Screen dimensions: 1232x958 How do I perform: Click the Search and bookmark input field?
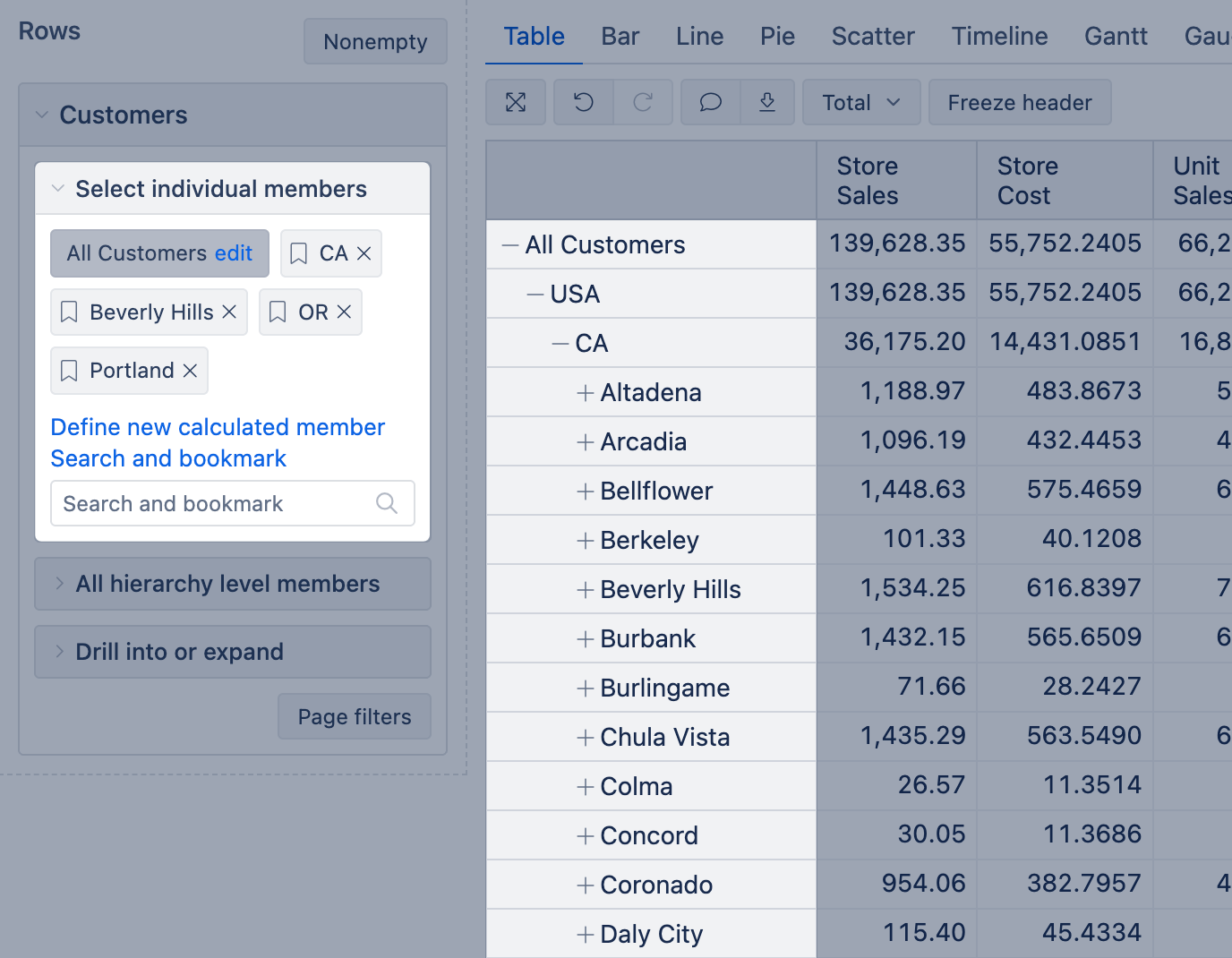tap(215, 503)
